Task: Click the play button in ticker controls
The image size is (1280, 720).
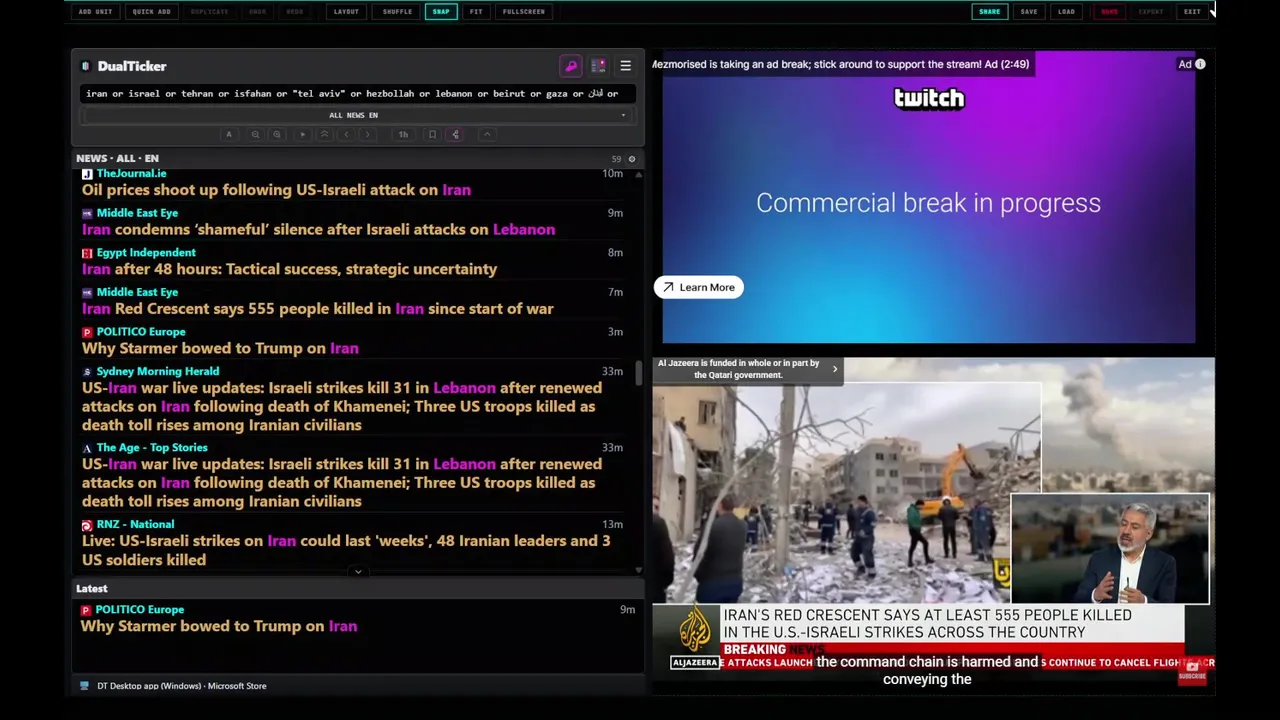Action: click(x=302, y=134)
